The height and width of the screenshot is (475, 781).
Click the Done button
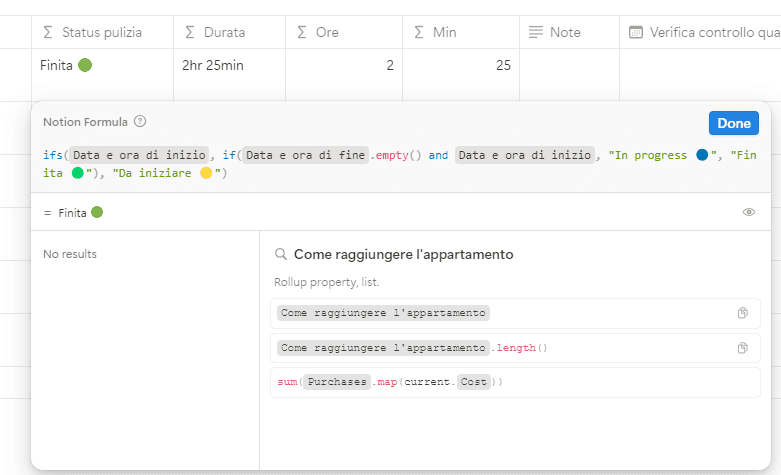point(734,123)
